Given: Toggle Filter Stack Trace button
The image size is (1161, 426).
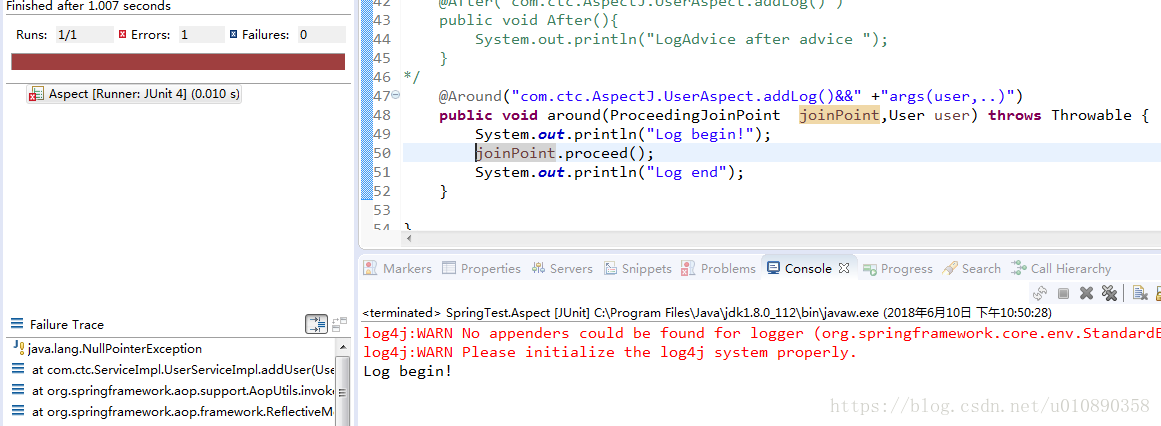Looking at the screenshot, I should [316, 324].
